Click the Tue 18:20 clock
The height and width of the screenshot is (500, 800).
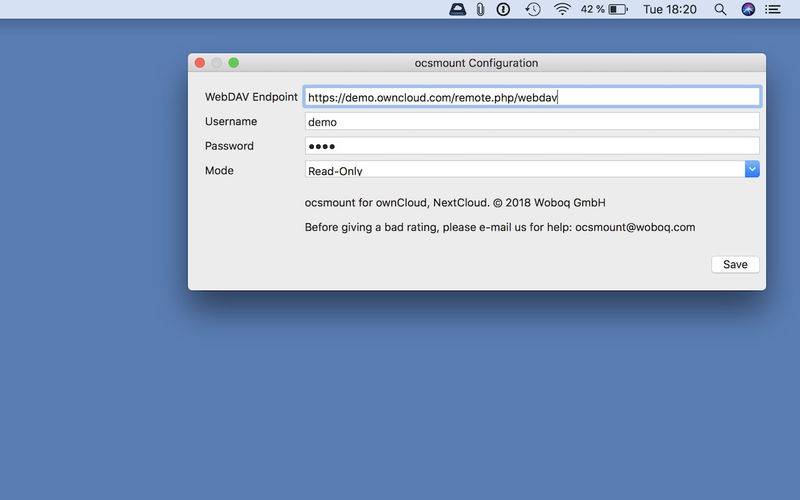(669, 9)
